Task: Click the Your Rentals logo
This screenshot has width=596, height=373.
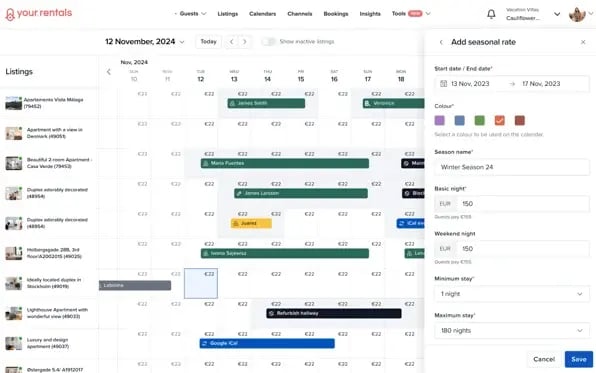Action: click(x=38, y=14)
